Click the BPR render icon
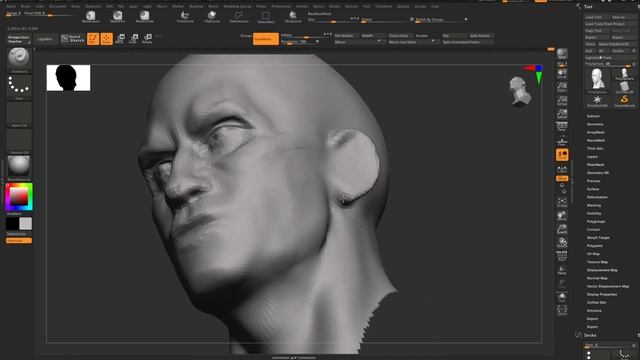This screenshot has width=640, height=360. [562, 54]
